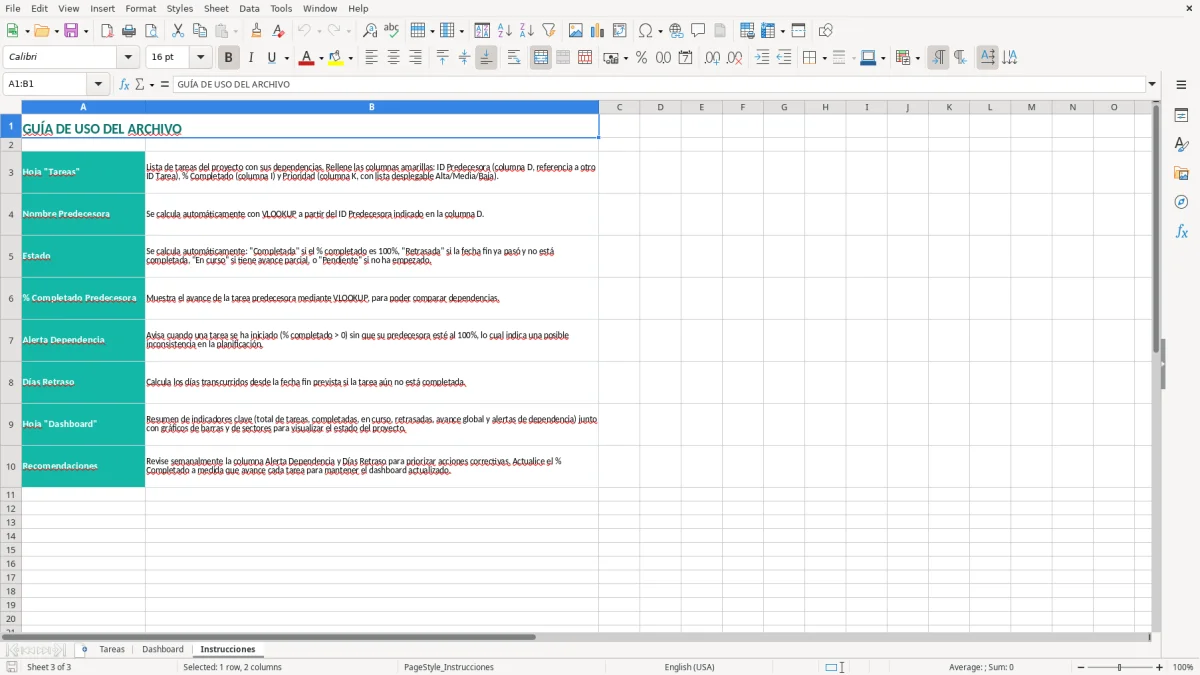Click the Export as PDF icon
This screenshot has width=1200, height=675.
pos(107,31)
